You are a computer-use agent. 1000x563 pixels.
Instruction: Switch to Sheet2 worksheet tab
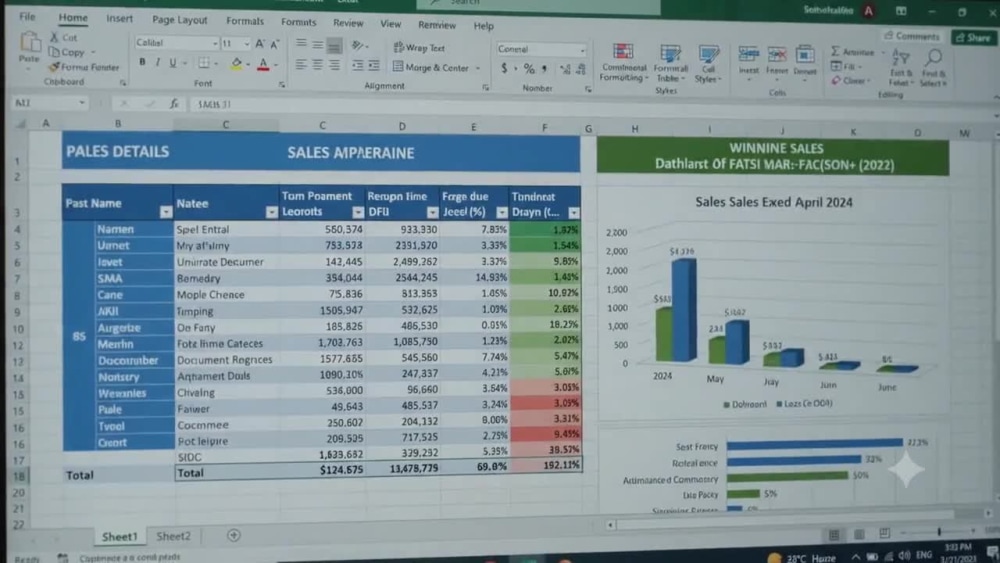pyautogui.click(x=173, y=536)
